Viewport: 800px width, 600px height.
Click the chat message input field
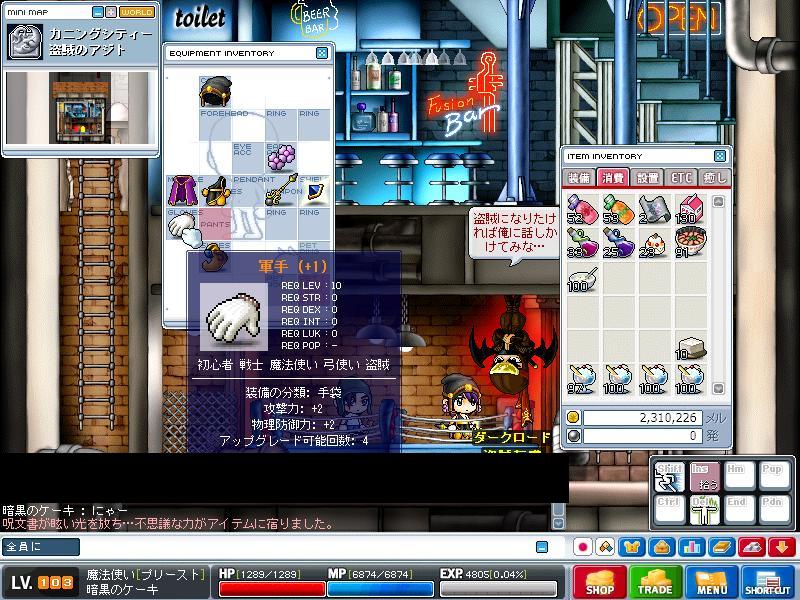(307, 547)
